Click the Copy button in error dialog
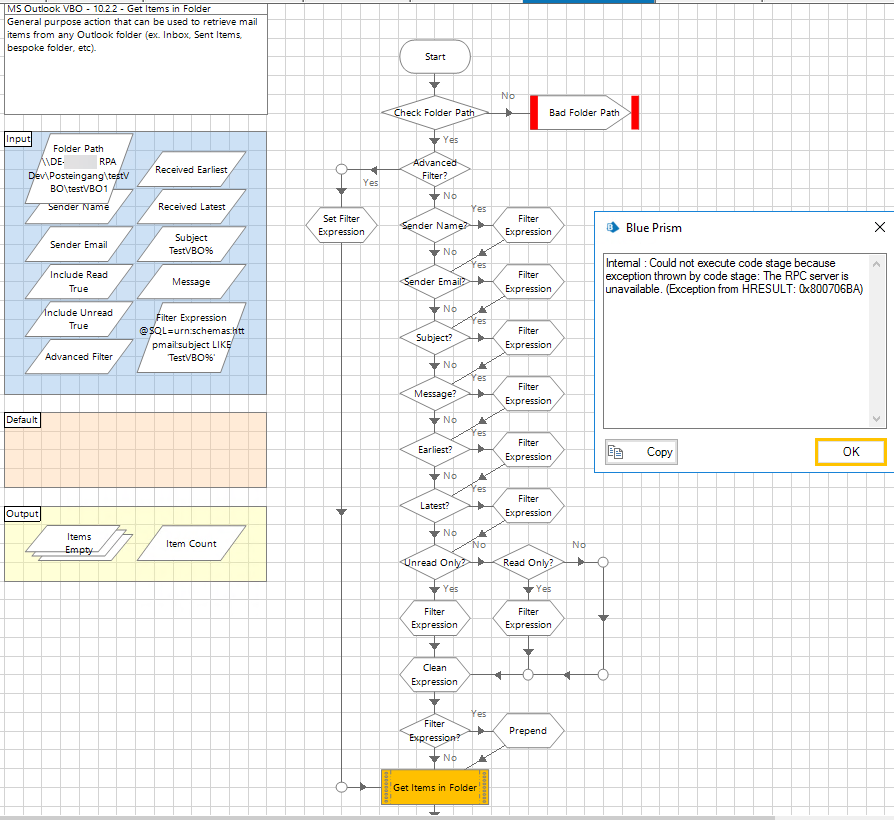 641,452
